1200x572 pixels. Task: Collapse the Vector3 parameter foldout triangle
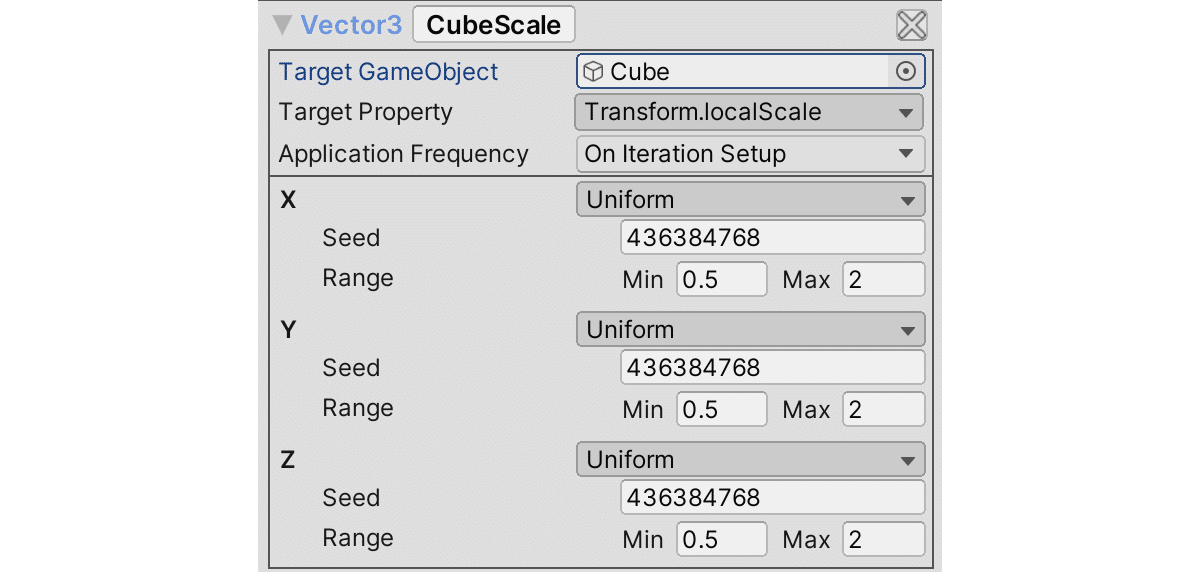pos(283,25)
